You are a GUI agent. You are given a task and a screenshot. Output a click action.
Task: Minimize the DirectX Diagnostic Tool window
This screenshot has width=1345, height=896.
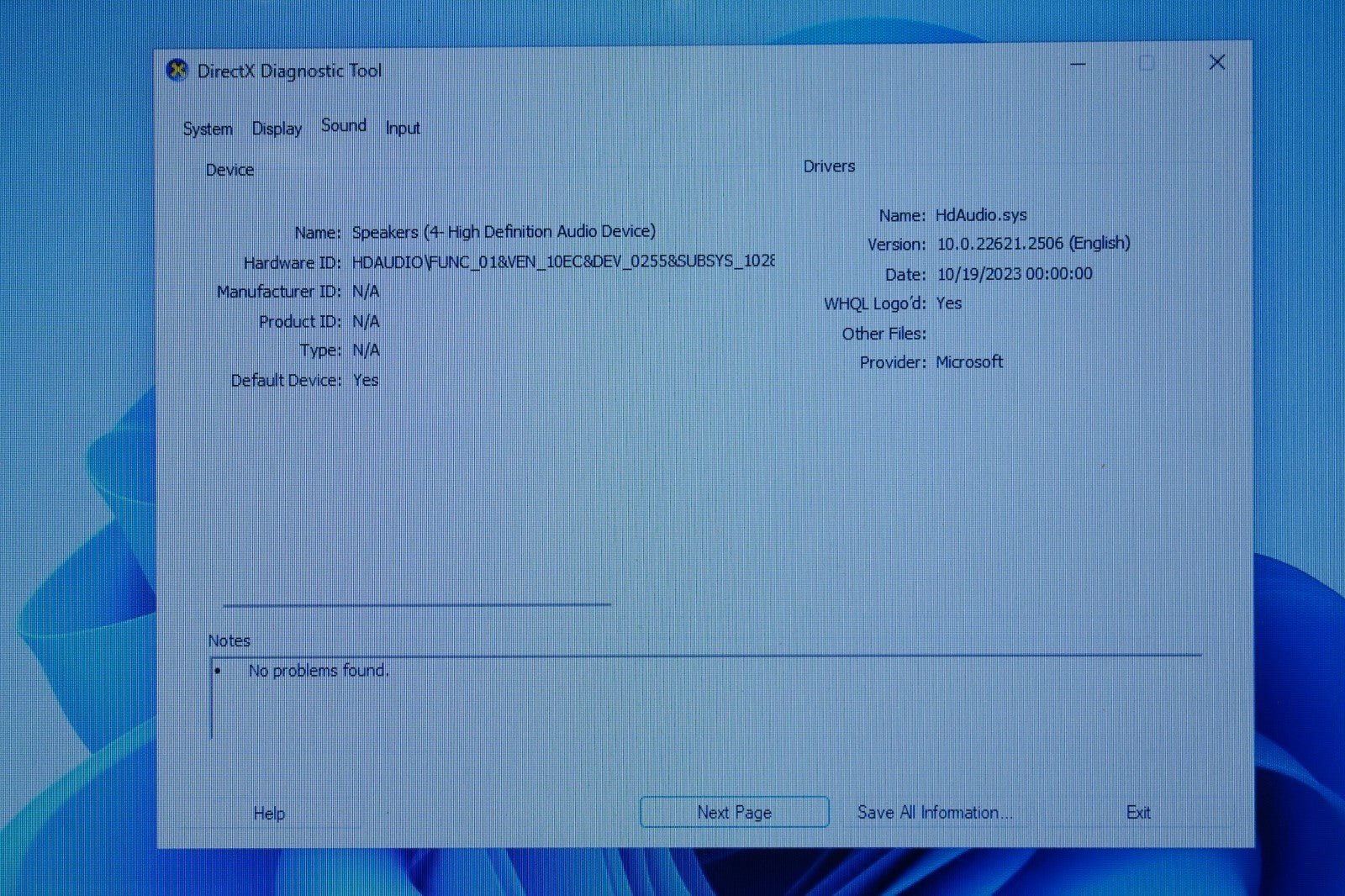[1079, 63]
